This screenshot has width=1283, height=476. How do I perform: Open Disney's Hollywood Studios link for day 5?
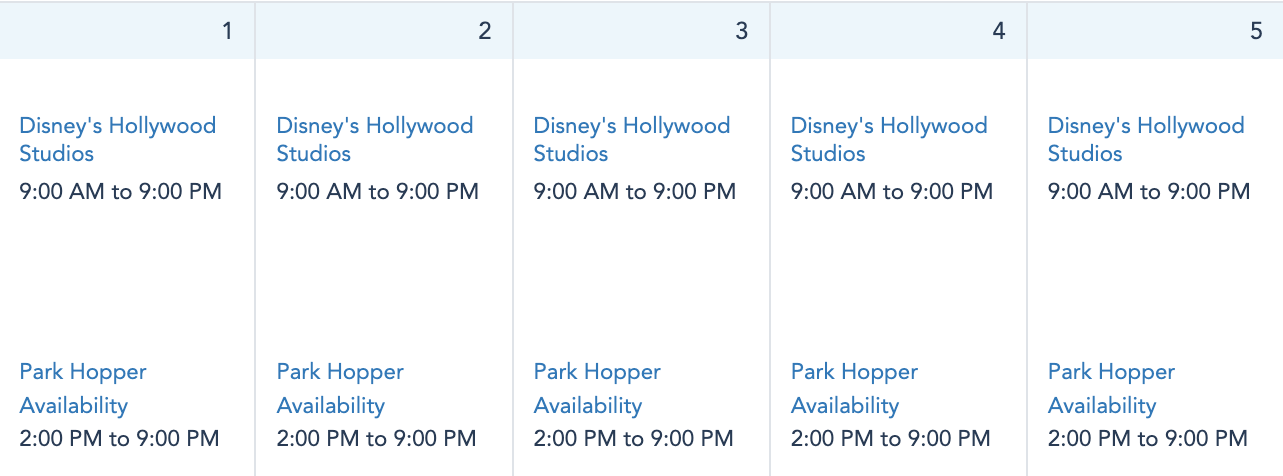click(1145, 139)
